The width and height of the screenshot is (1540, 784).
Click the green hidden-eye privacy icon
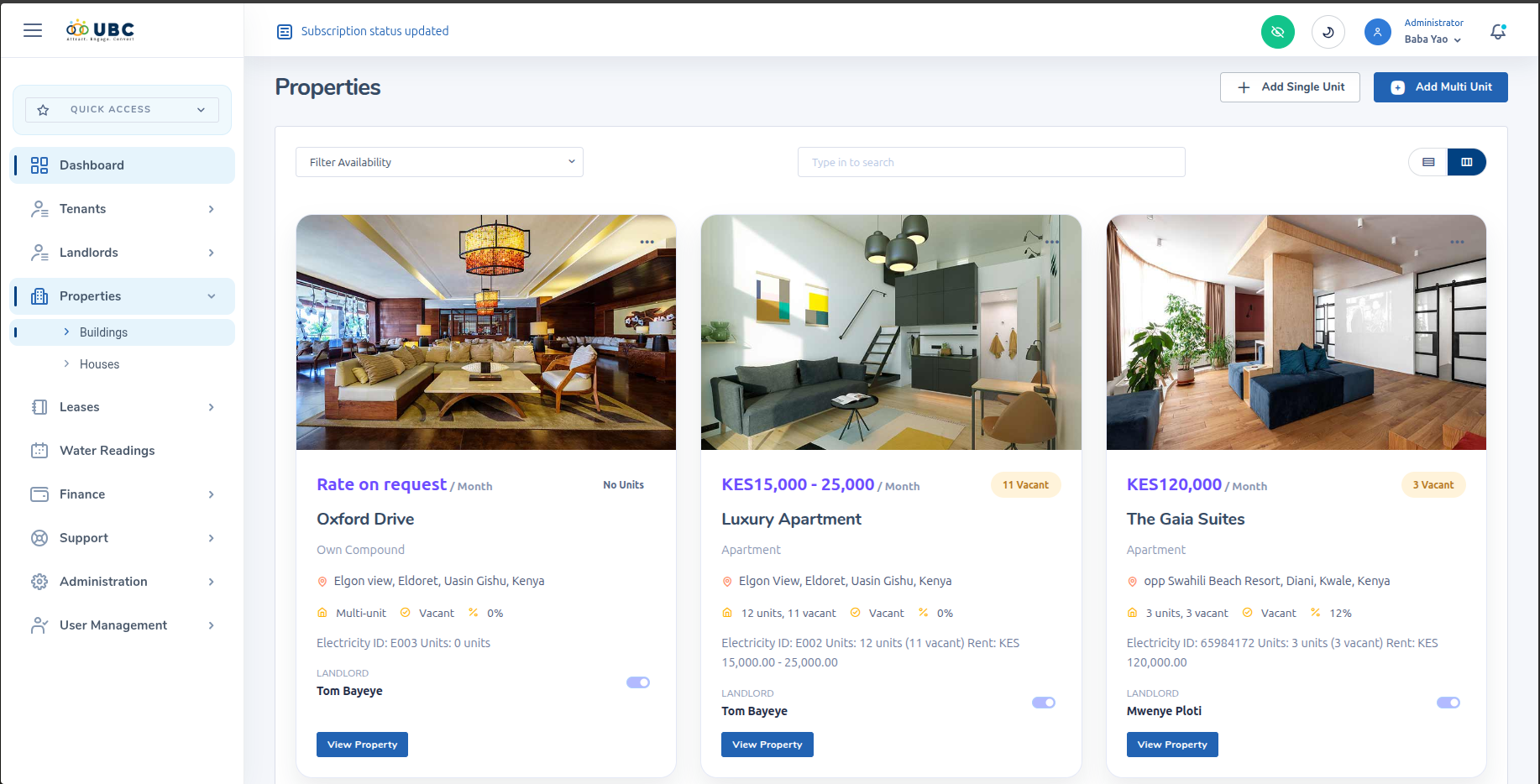pos(1277,31)
